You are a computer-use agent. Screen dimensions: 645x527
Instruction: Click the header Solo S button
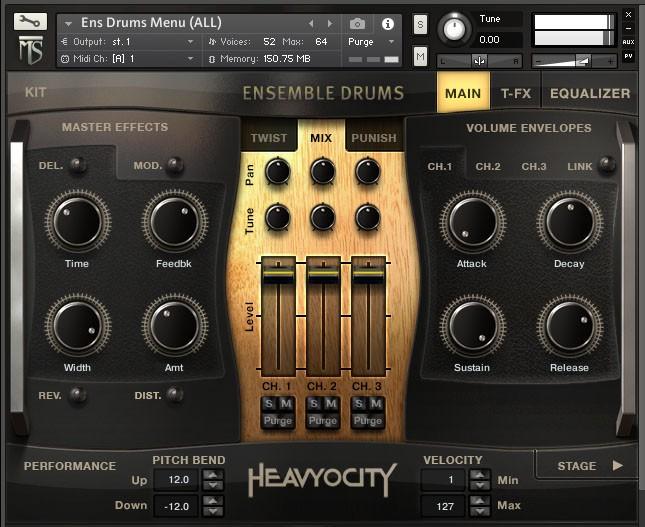[420, 24]
